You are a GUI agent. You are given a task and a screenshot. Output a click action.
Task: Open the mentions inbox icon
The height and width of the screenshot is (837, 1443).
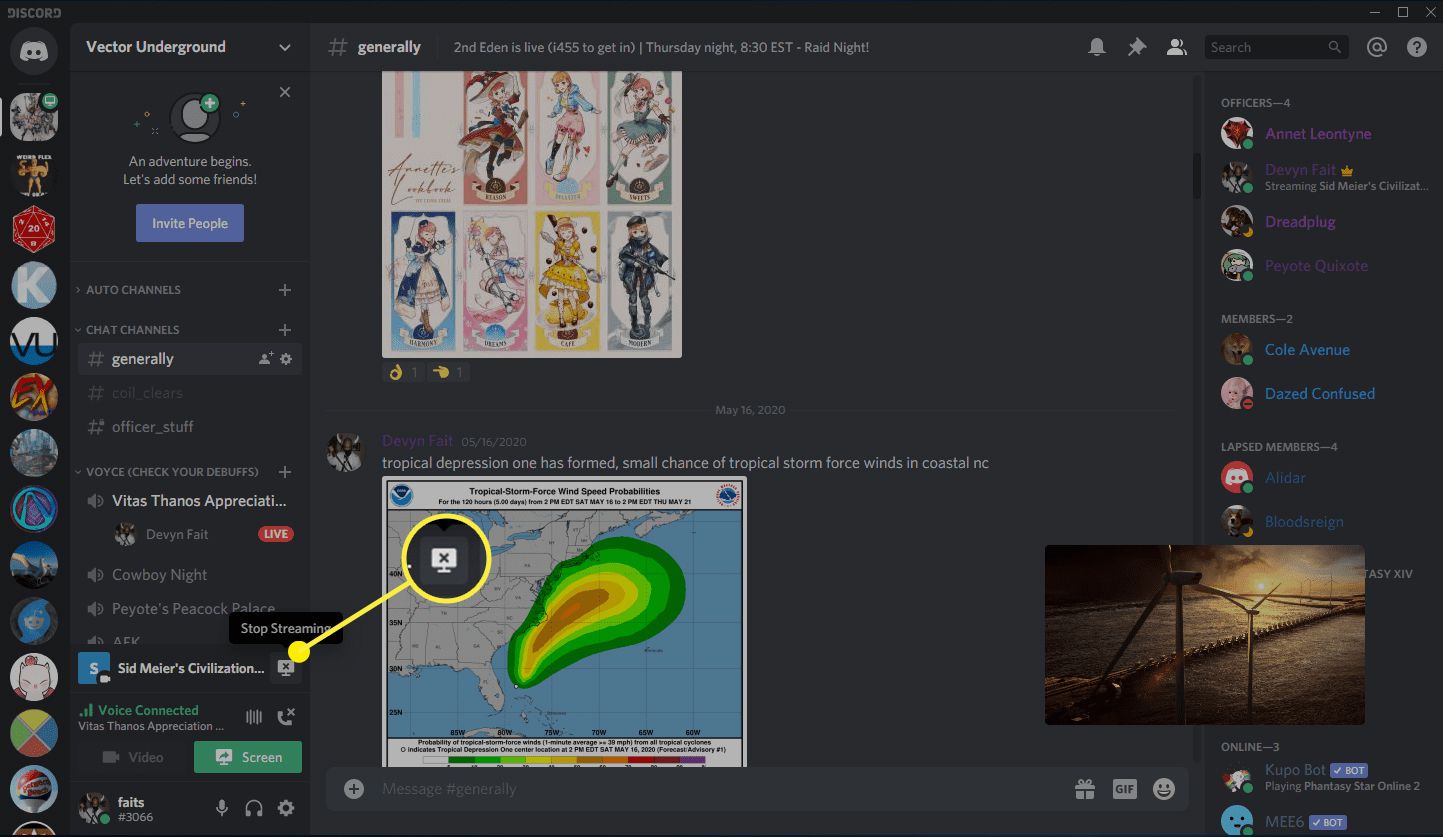click(x=1377, y=47)
